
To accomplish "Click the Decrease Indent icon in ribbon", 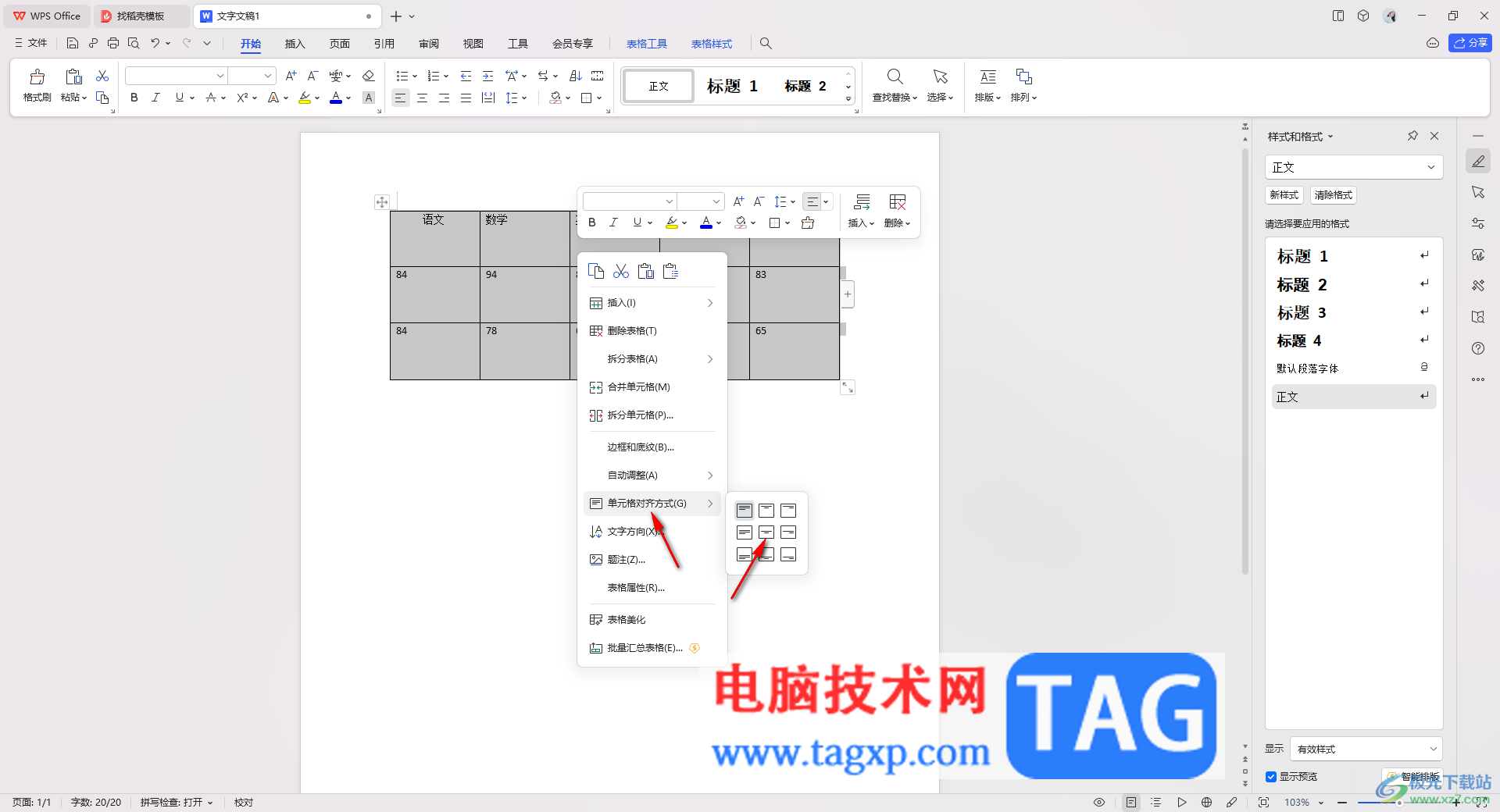I will coord(466,76).
